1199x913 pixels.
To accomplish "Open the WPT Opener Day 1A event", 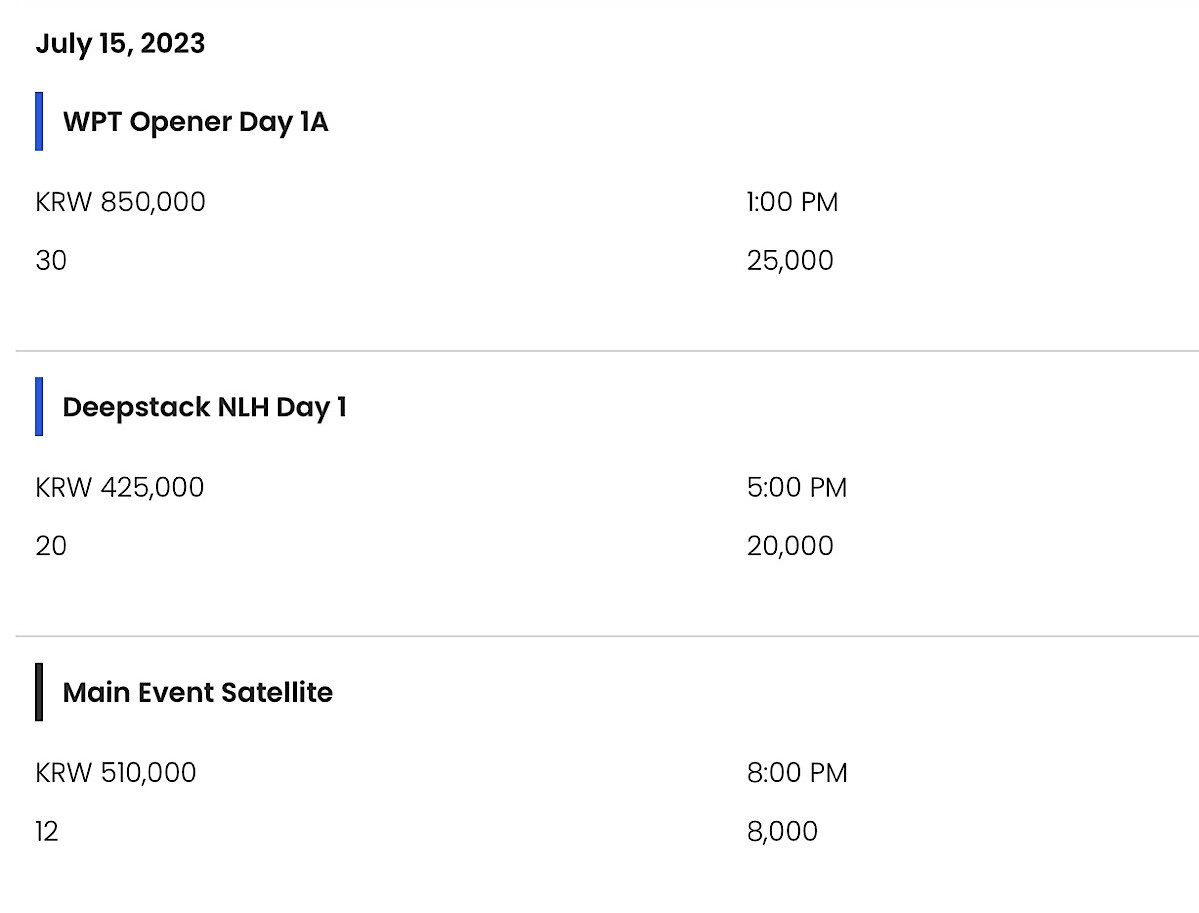I will tap(196, 122).
